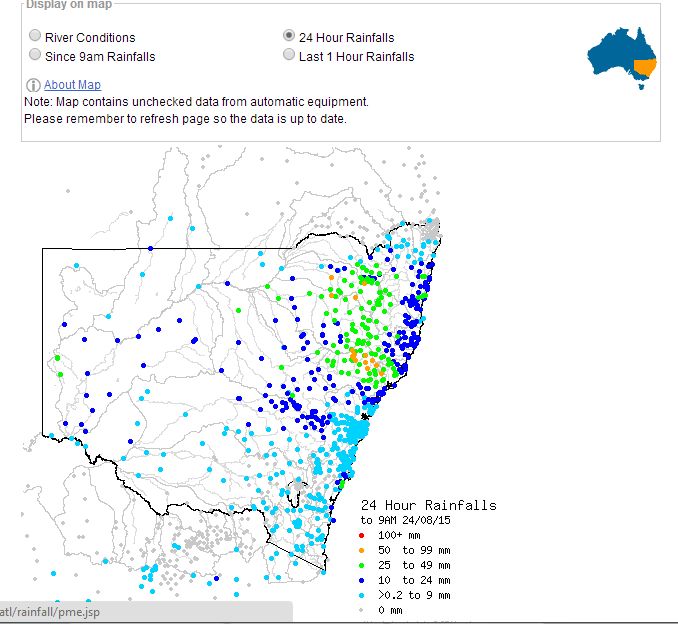The height and width of the screenshot is (624, 678).
Task: Click the grey 0 mm legend dot
Action: (x=365, y=610)
